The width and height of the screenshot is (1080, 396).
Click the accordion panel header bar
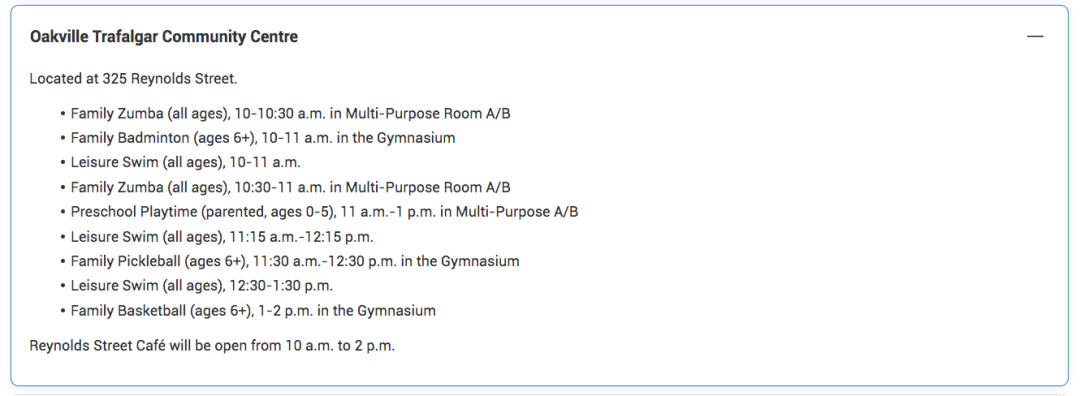[539, 37]
